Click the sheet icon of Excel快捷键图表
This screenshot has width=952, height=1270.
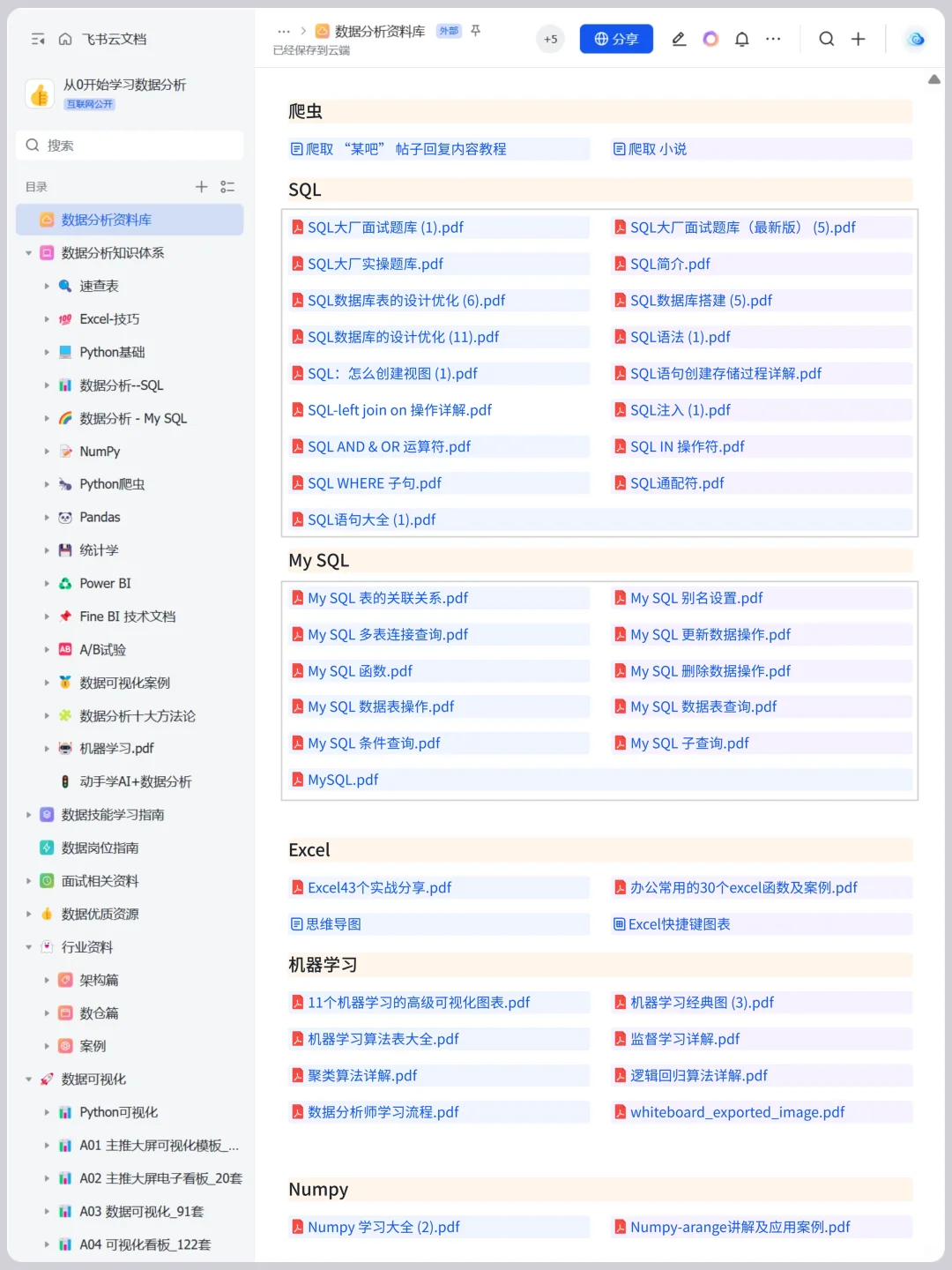(x=620, y=924)
